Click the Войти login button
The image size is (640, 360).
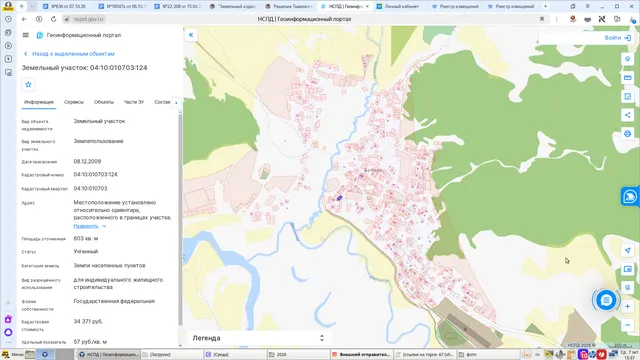click(x=617, y=38)
